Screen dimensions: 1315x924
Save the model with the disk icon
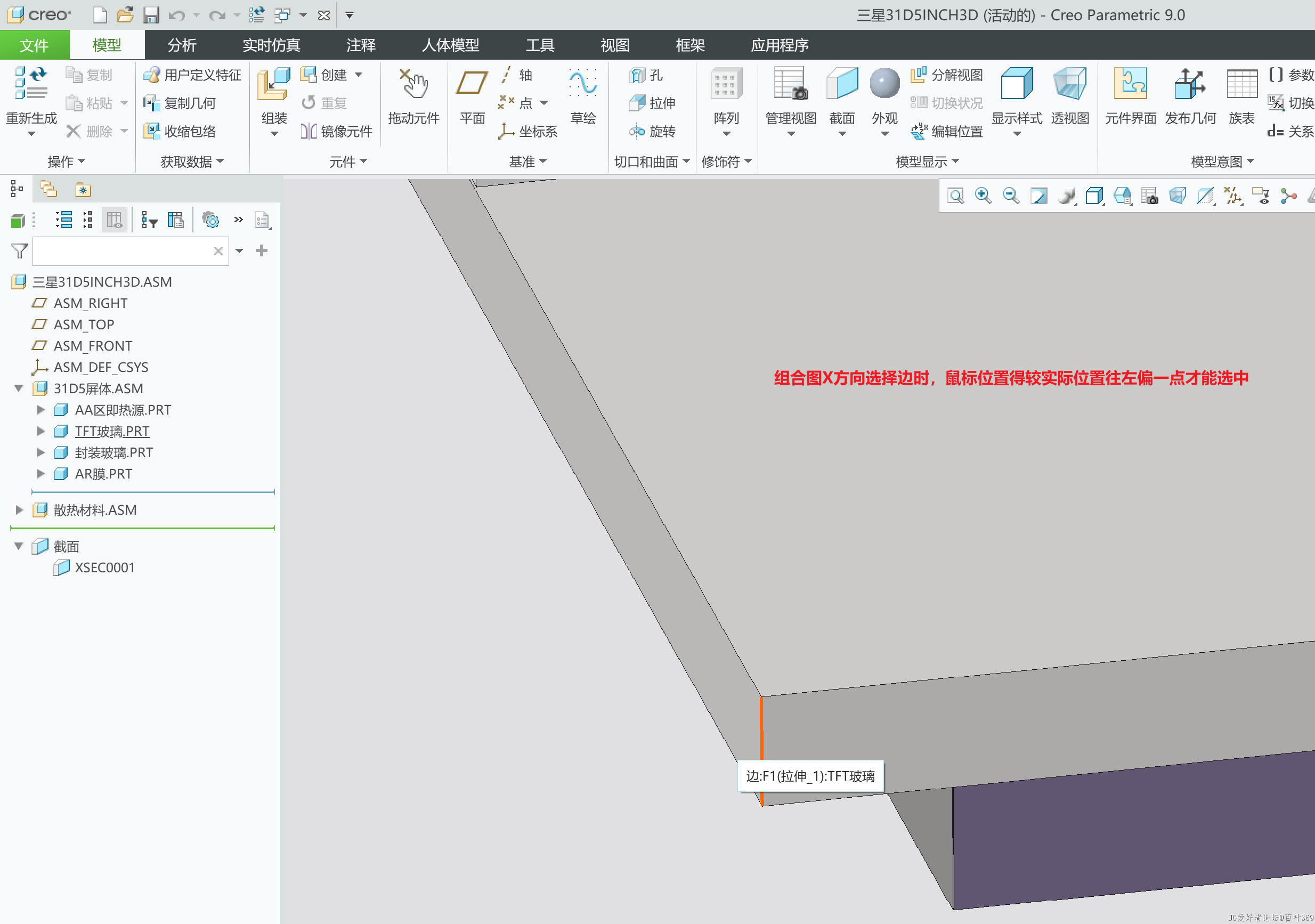click(151, 15)
